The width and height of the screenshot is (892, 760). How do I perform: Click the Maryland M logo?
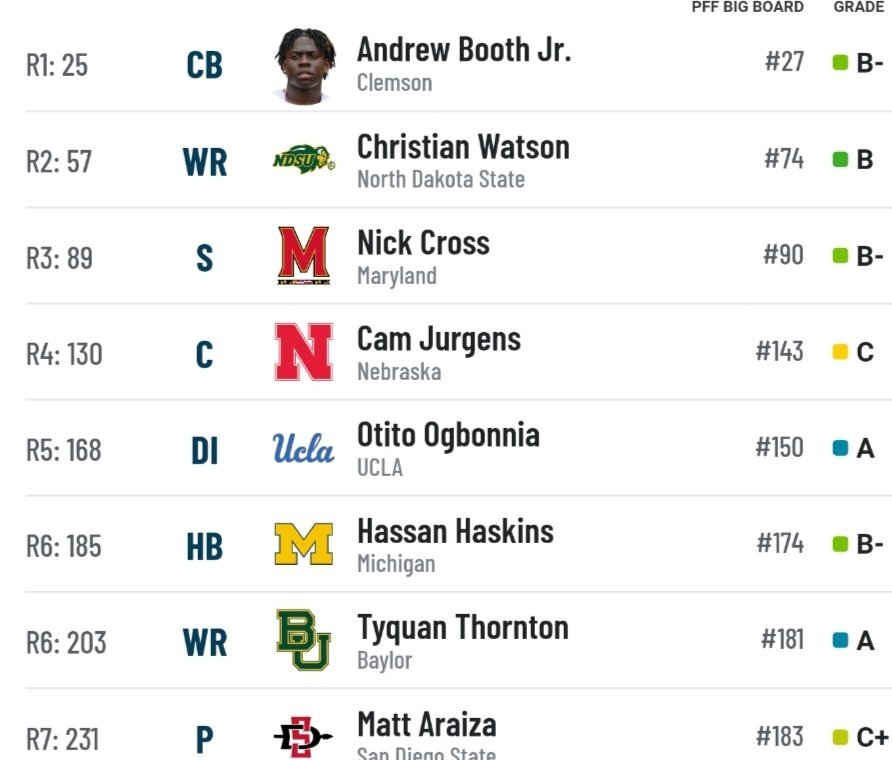coord(304,255)
